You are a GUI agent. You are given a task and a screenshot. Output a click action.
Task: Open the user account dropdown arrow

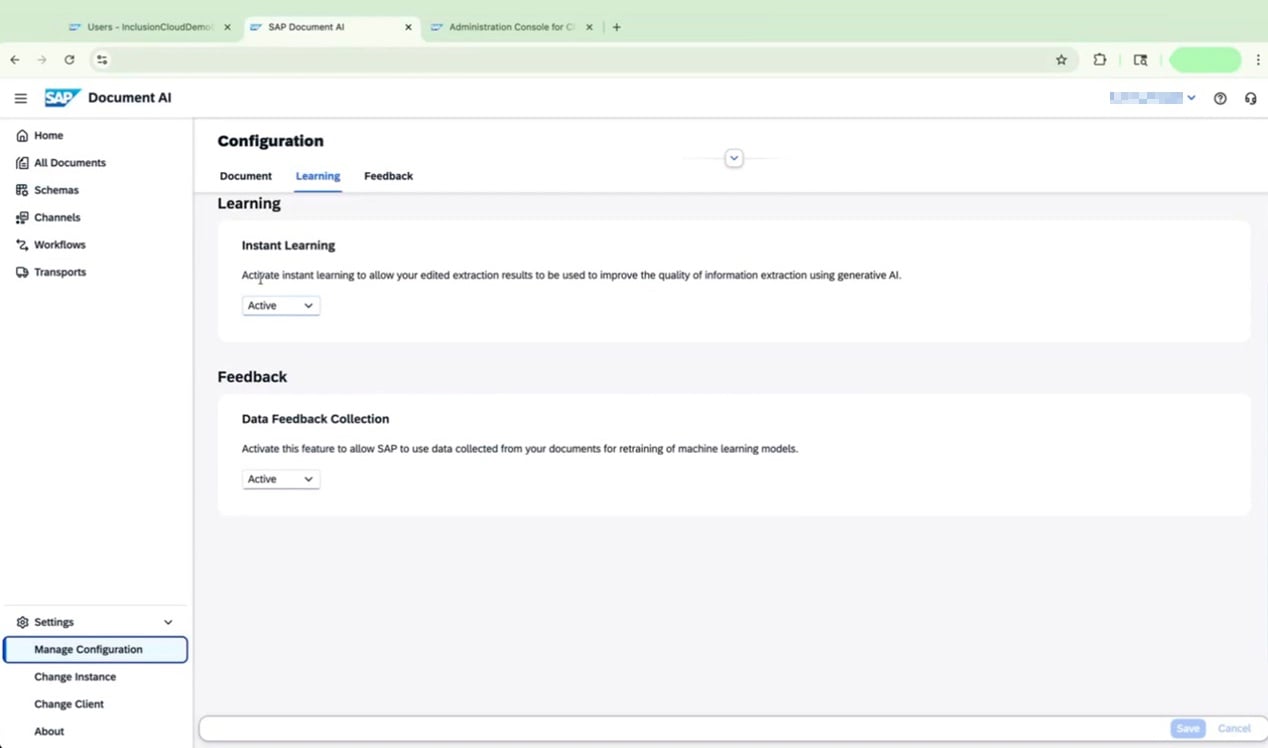(1191, 98)
